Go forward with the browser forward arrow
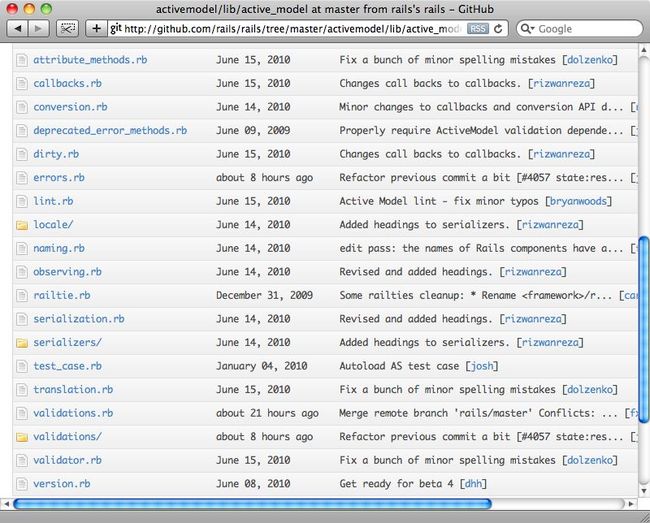 click(39, 29)
